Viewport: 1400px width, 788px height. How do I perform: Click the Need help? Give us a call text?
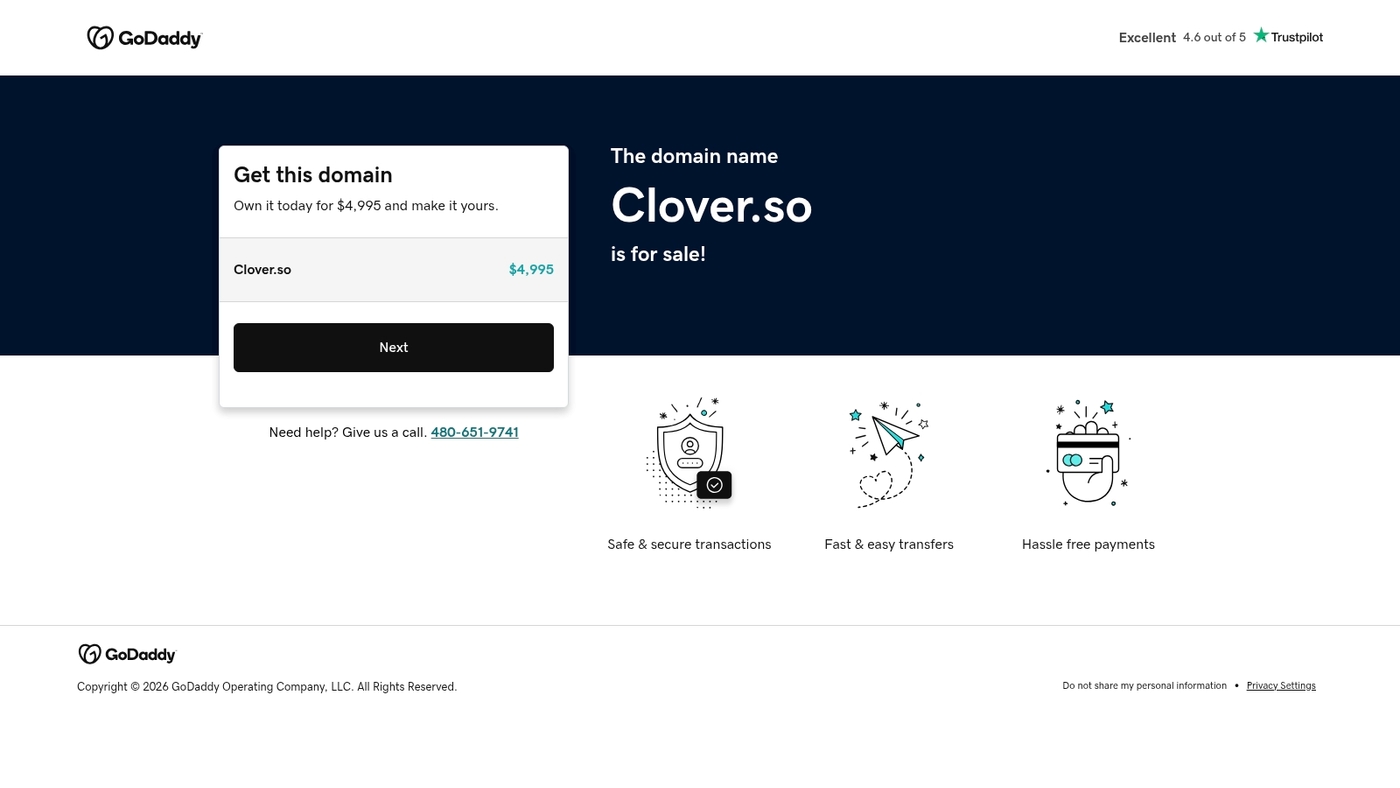[x=347, y=432]
